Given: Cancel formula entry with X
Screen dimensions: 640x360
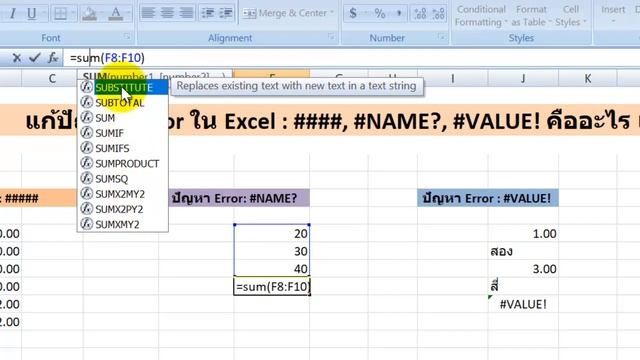Looking at the screenshot, I should 17,58.
